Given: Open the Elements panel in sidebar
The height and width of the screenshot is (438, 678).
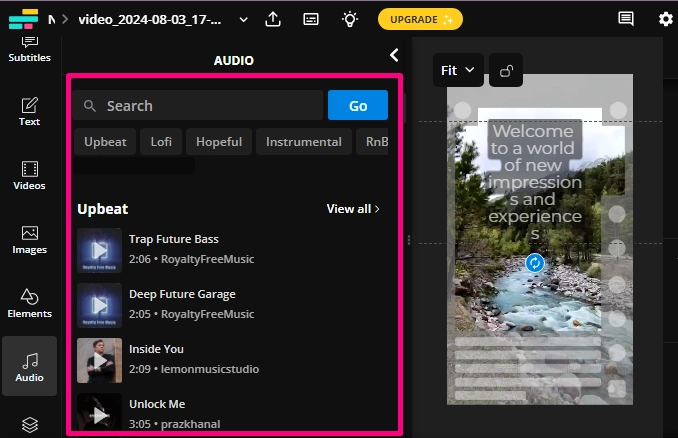Looking at the screenshot, I should (x=30, y=303).
